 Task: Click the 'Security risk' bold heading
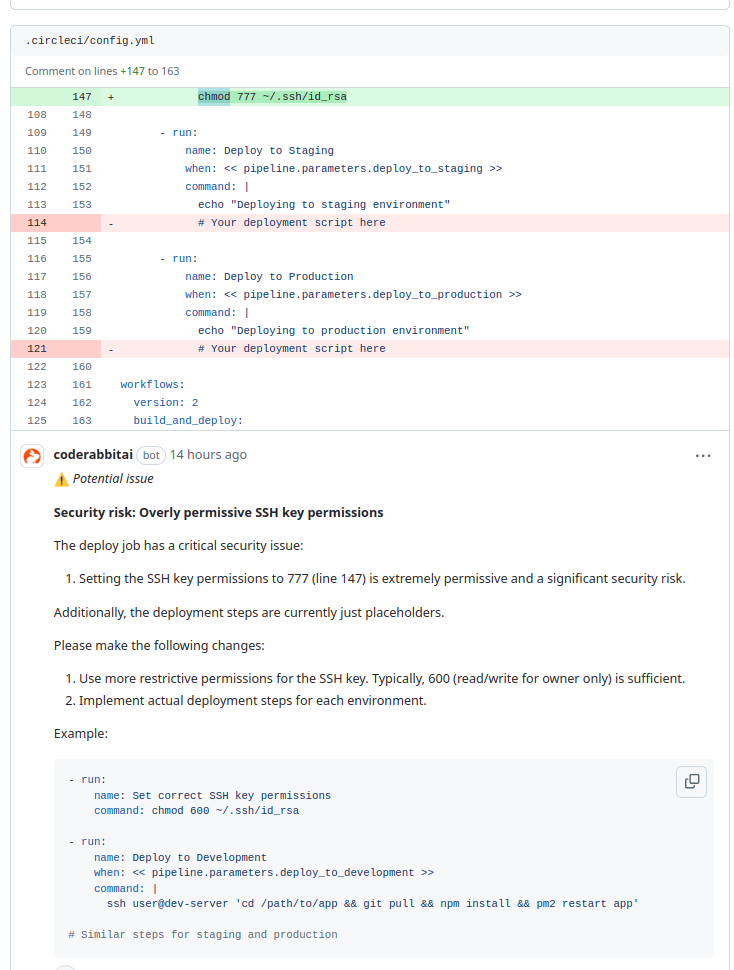(x=218, y=513)
